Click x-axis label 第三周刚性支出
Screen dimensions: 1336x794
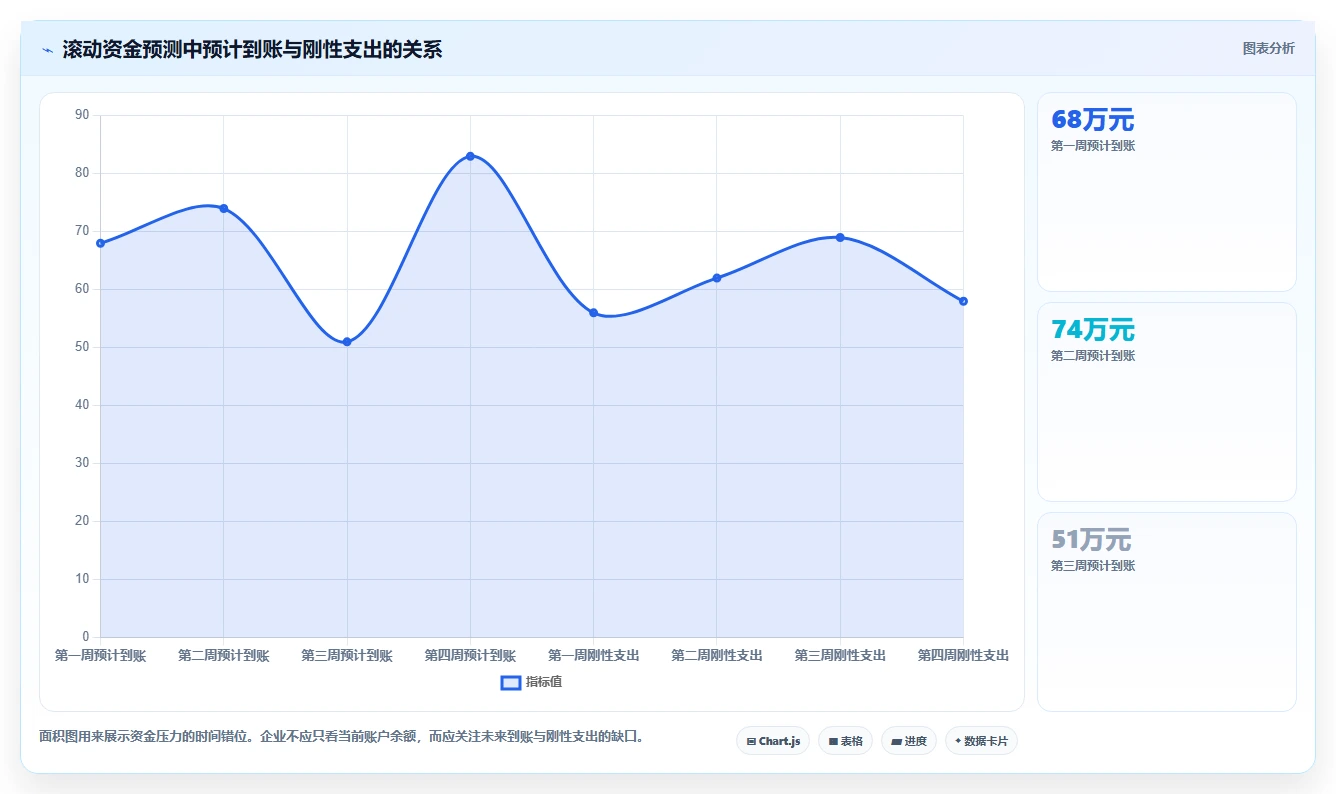[840, 656]
